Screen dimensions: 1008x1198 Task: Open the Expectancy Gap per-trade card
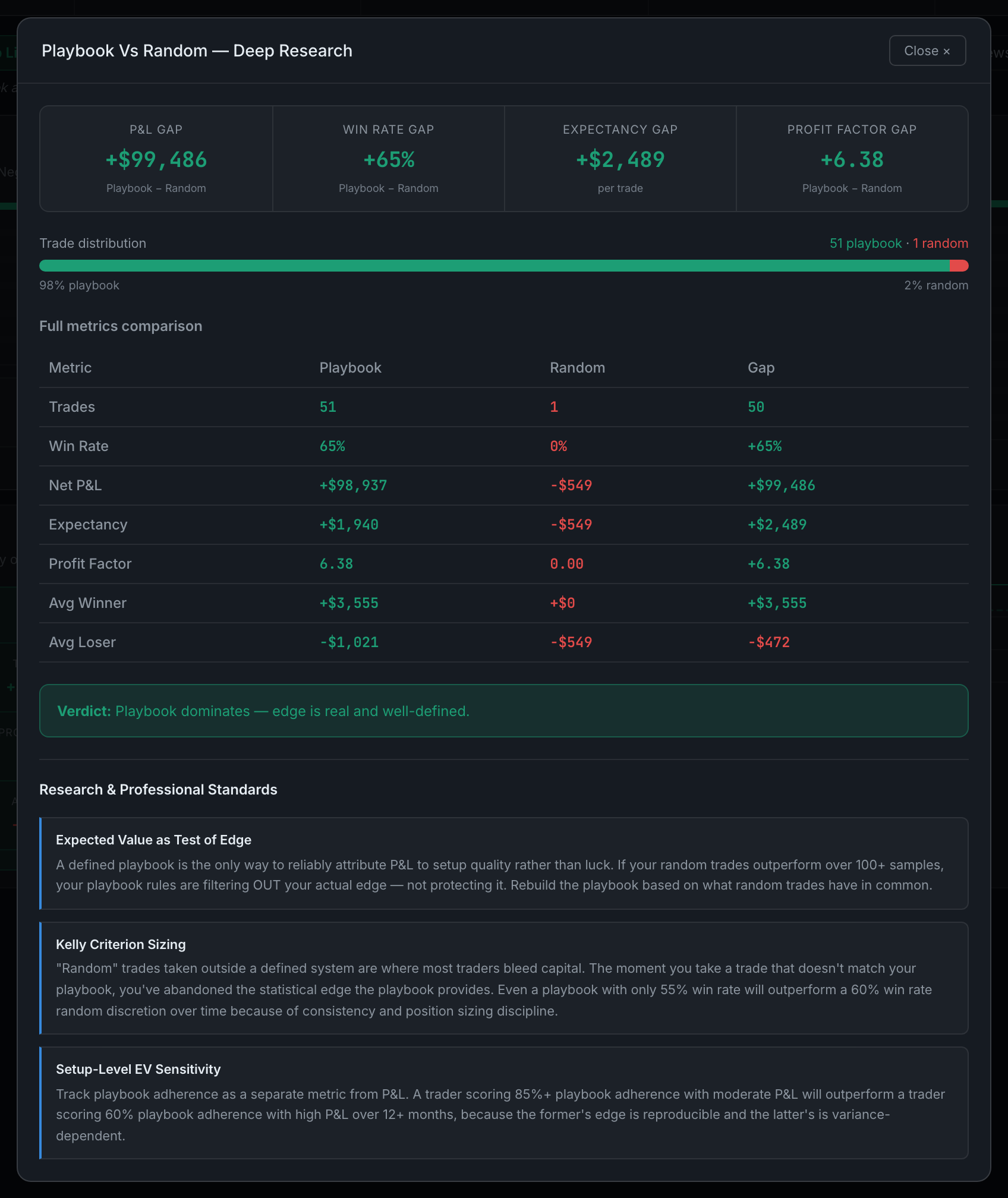pos(620,159)
